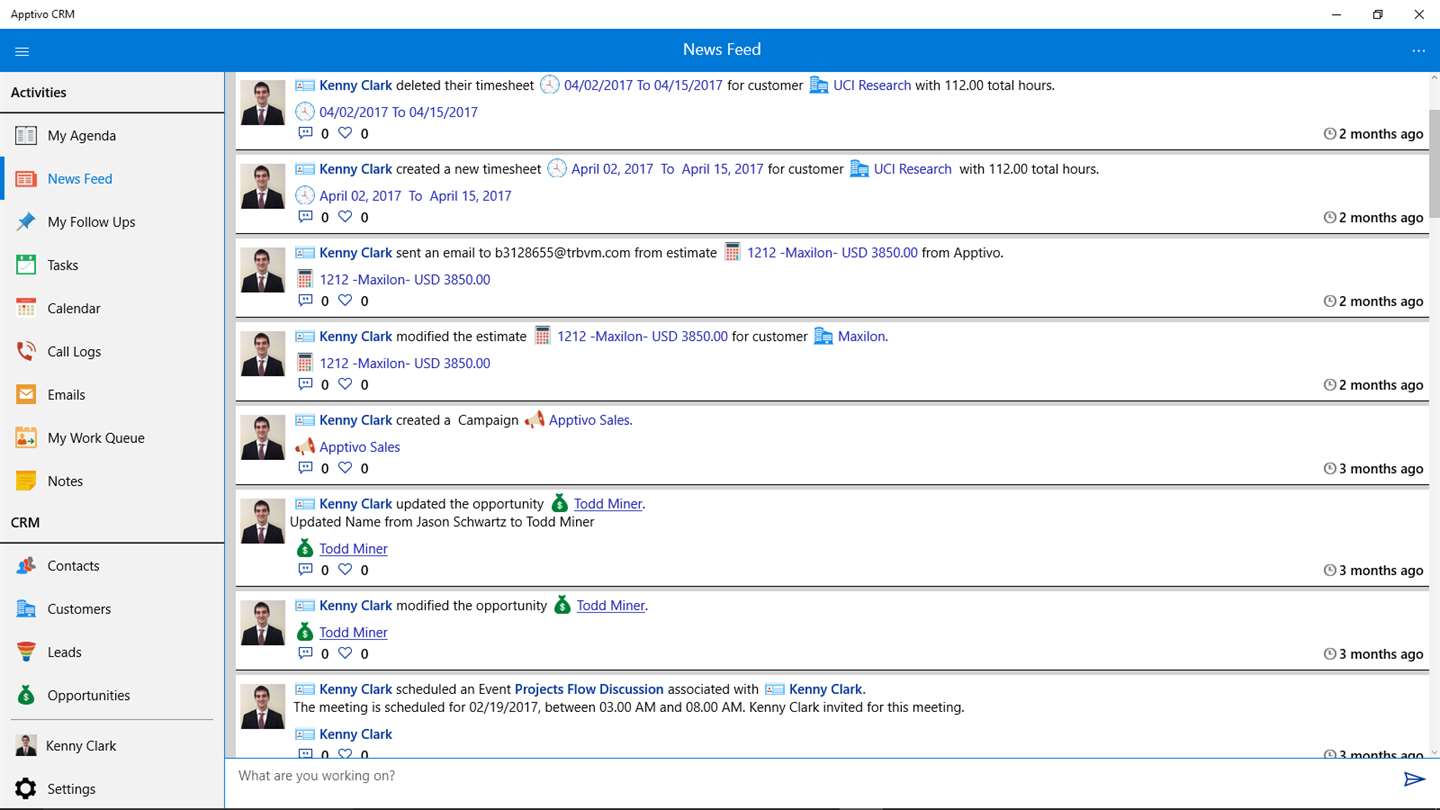Click the Calendar icon in sidebar
The height and width of the screenshot is (810, 1440).
pos(26,308)
